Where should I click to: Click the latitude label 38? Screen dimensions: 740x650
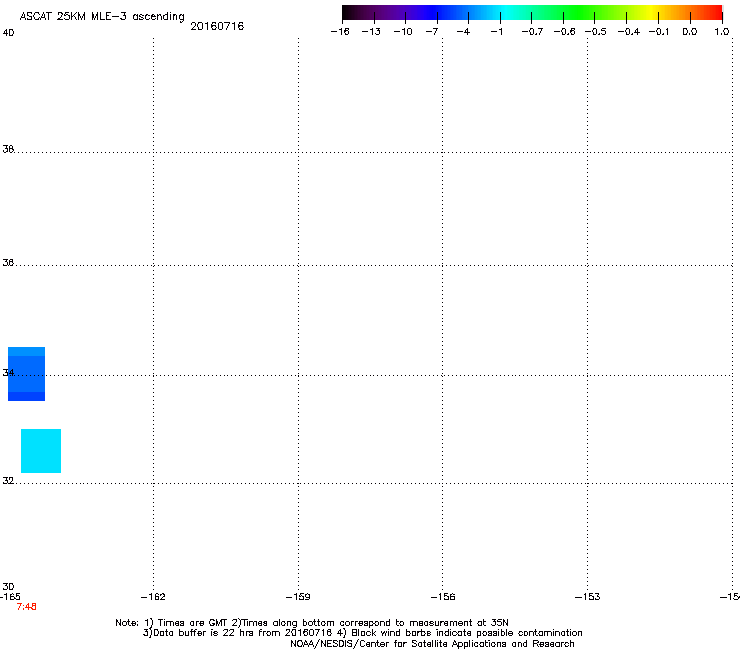tap(8, 149)
